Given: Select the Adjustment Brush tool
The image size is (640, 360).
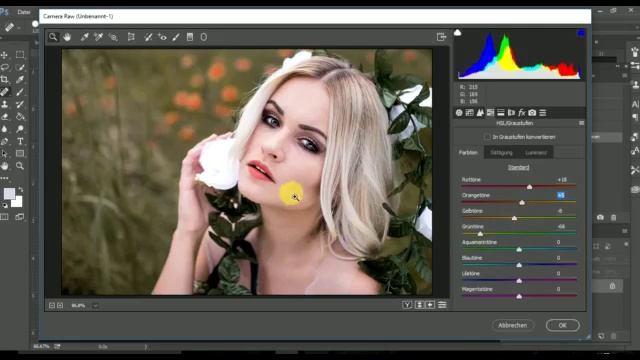Looking at the screenshot, I should point(176,37).
